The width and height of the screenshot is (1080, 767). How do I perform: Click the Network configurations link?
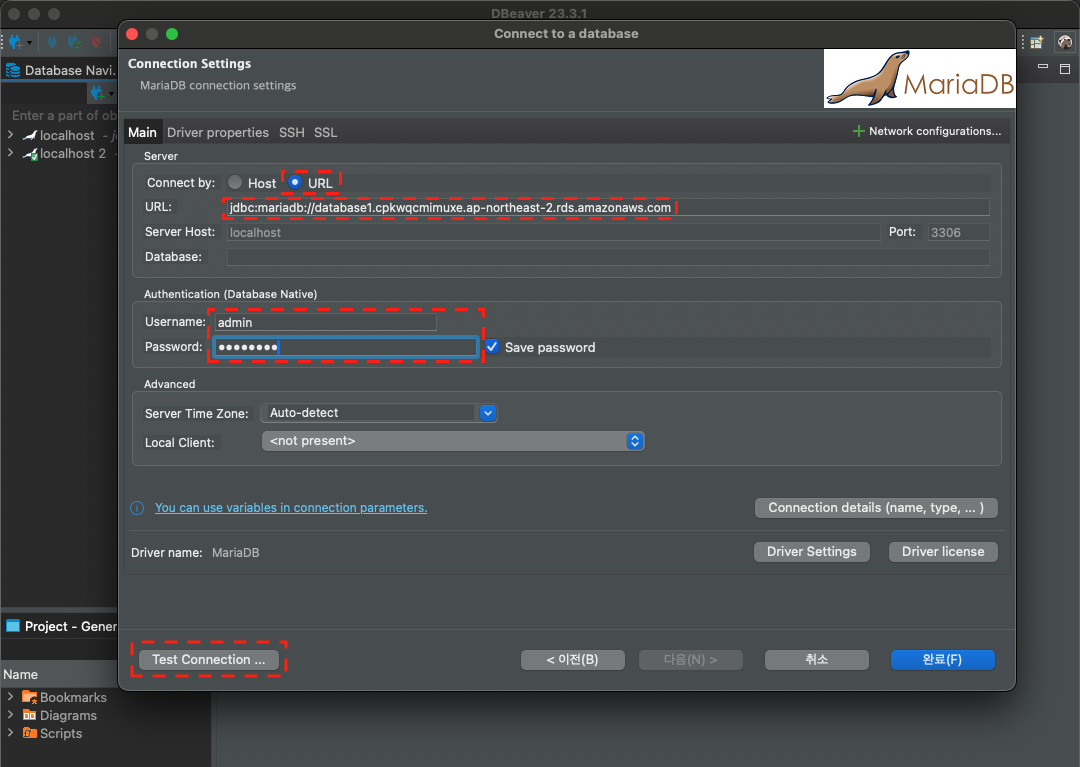click(x=935, y=131)
